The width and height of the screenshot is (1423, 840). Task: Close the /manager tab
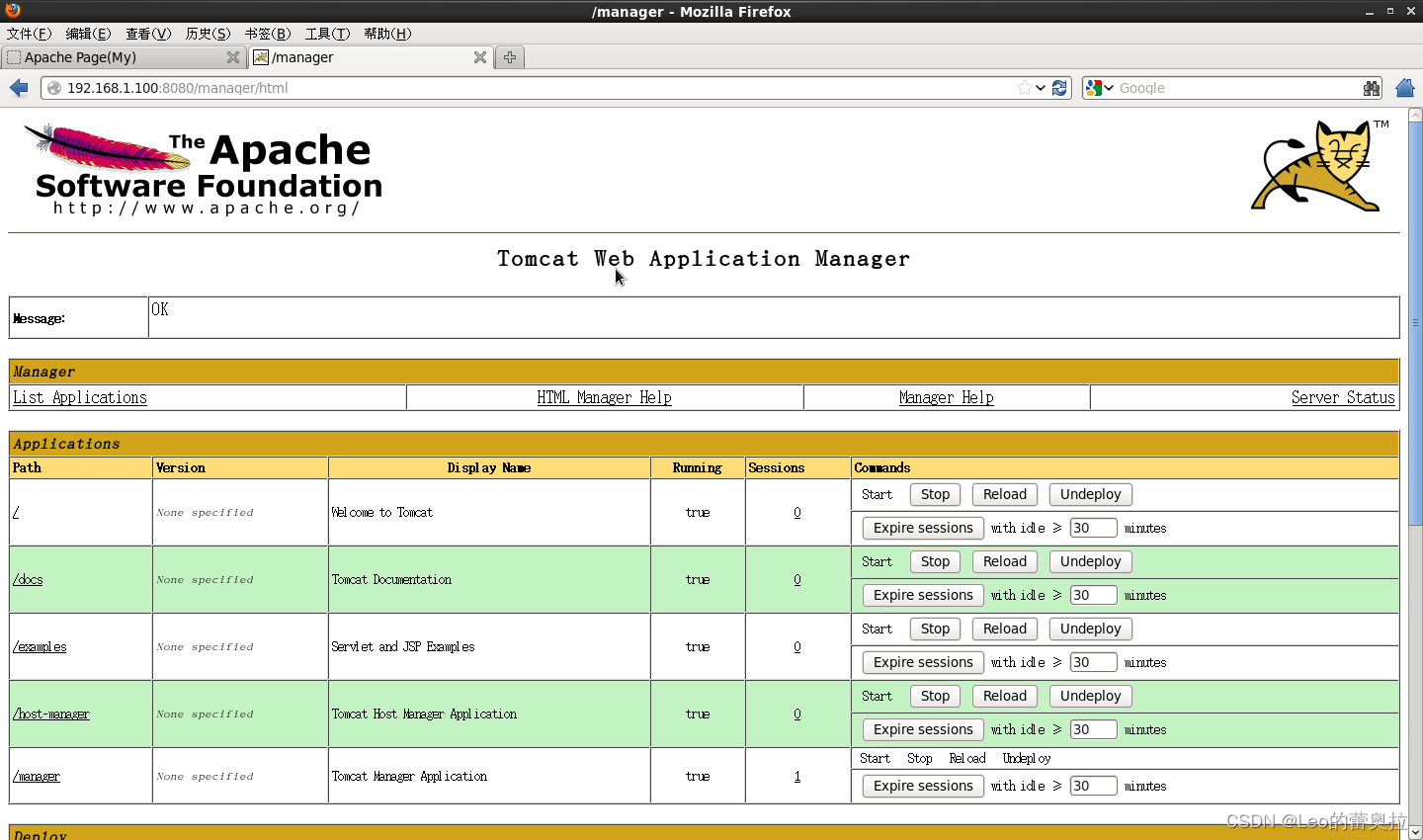click(x=480, y=57)
